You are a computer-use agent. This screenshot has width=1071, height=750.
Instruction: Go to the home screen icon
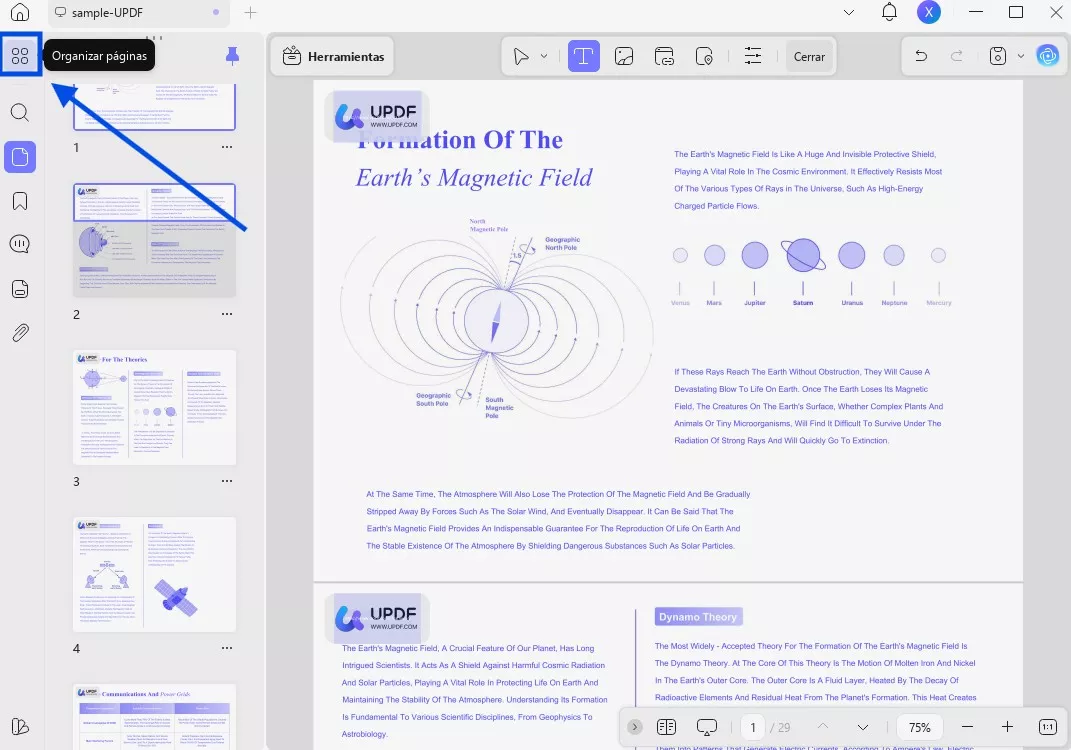(20, 12)
